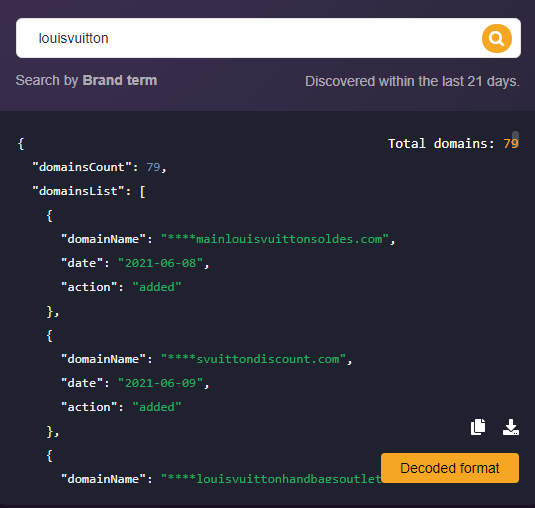This screenshot has width=535, height=508.
Task: Click the orange search magnifier button
Action: 496,38
